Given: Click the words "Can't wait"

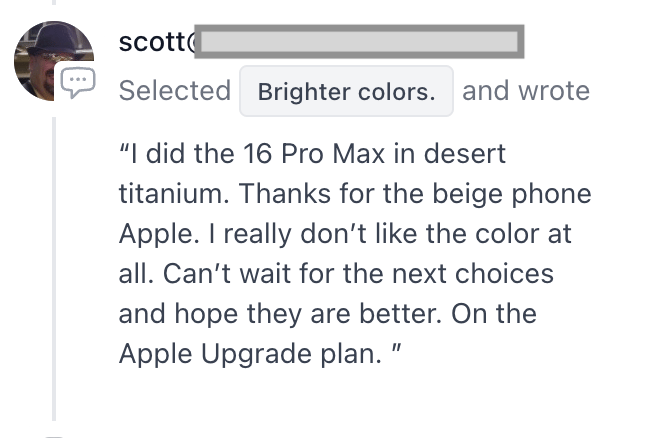Looking at the screenshot, I should (x=227, y=274).
